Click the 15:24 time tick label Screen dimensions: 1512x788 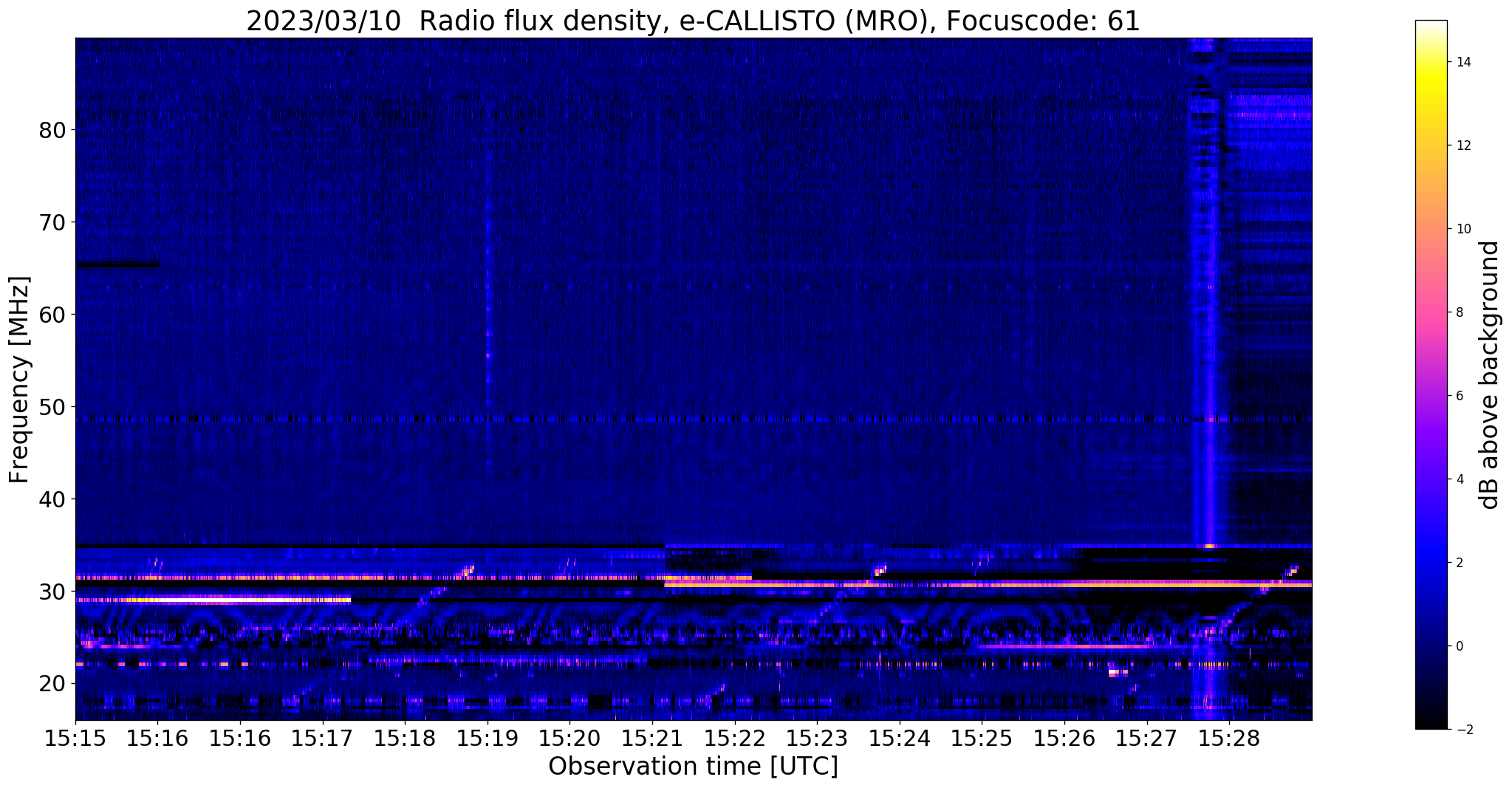pyautogui.click(x=900, y=738)
